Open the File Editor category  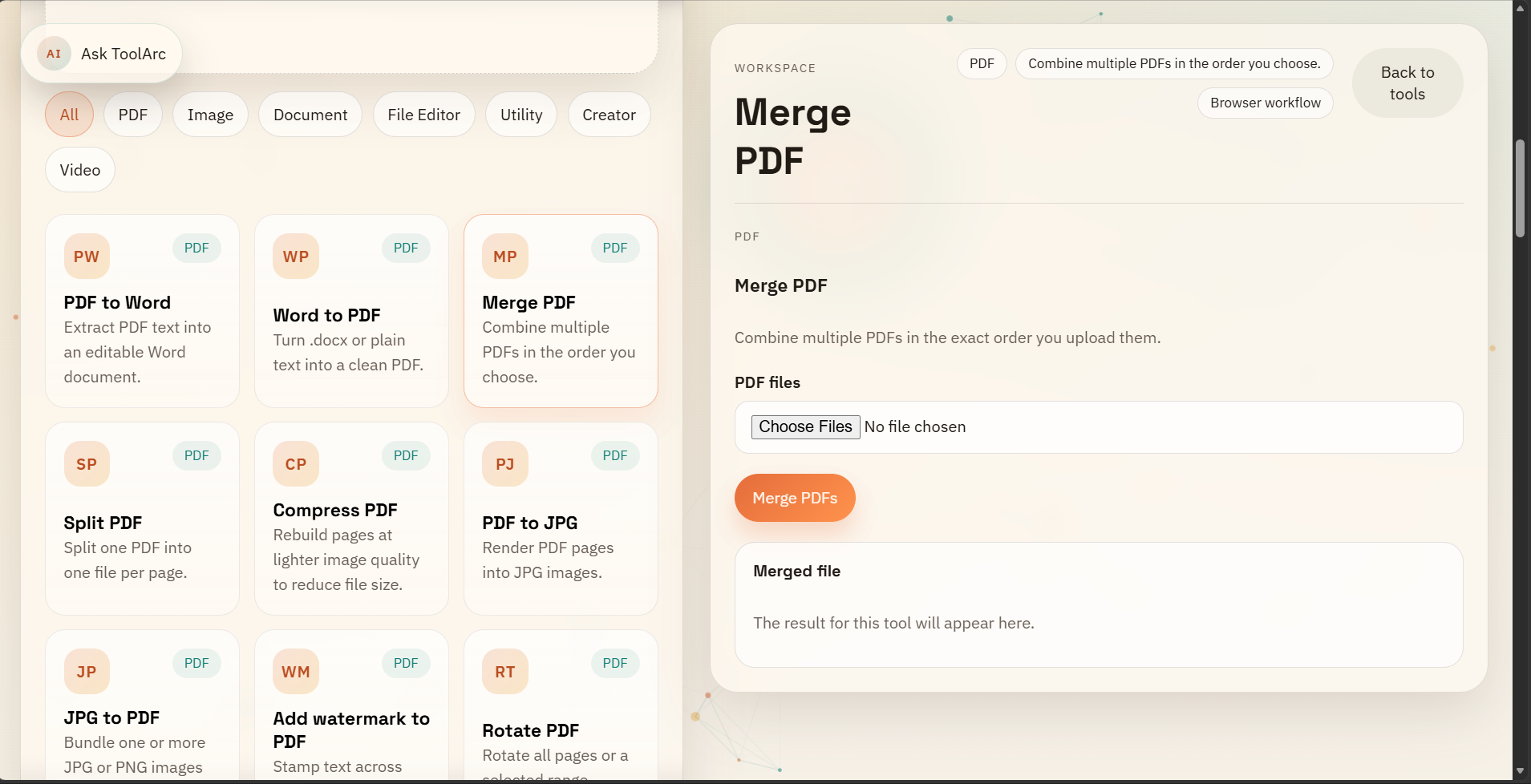(x=424, y=115)
